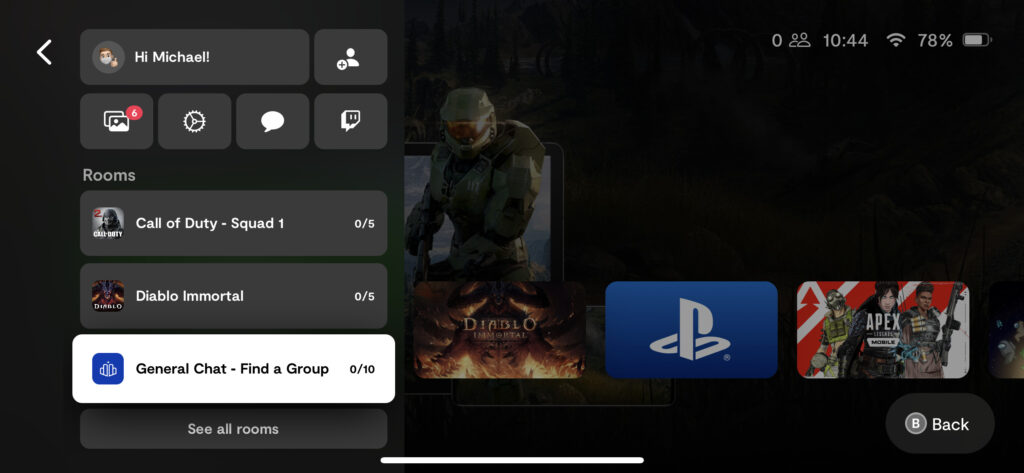Launch the Apex Legends Mobile tile
The width and height of the screenshot is (1024, 473).
(883, 330)
